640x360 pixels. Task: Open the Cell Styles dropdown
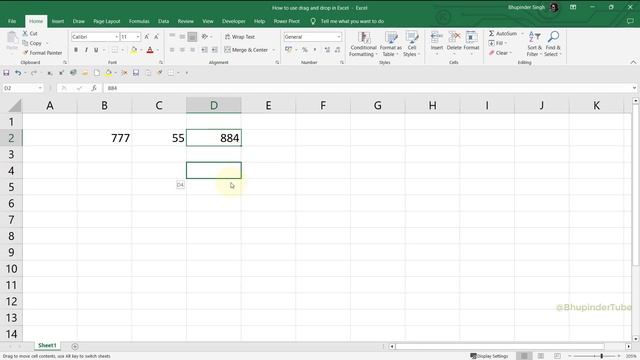click(x=412, y=44)
